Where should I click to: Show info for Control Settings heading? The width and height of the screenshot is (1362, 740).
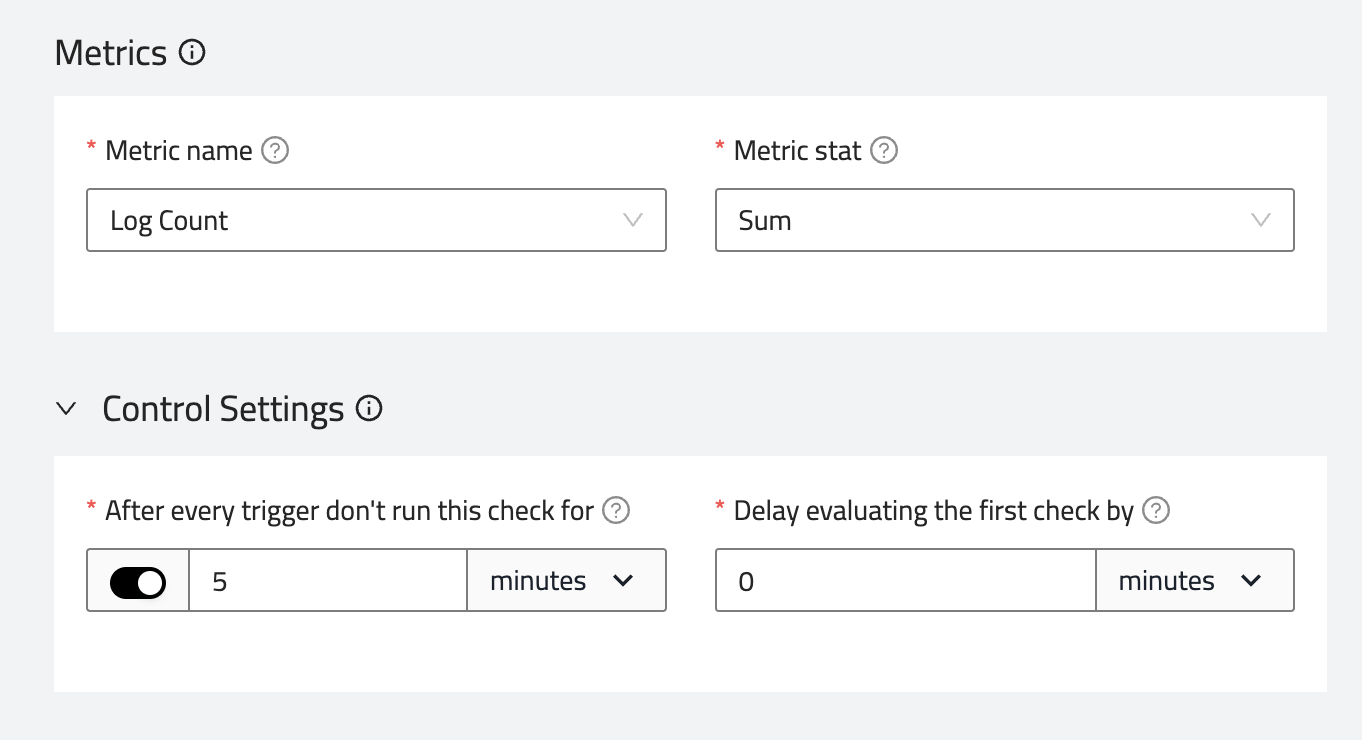pyautogui.click(x=370, y=409)
